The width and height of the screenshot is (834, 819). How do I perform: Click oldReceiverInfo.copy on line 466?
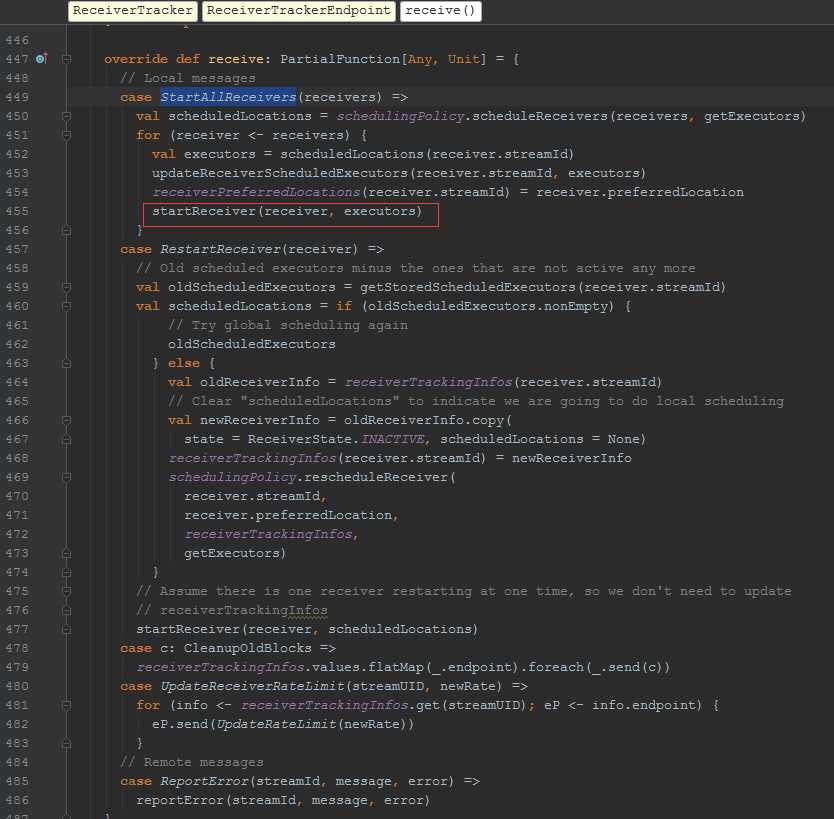coord(424,420)
